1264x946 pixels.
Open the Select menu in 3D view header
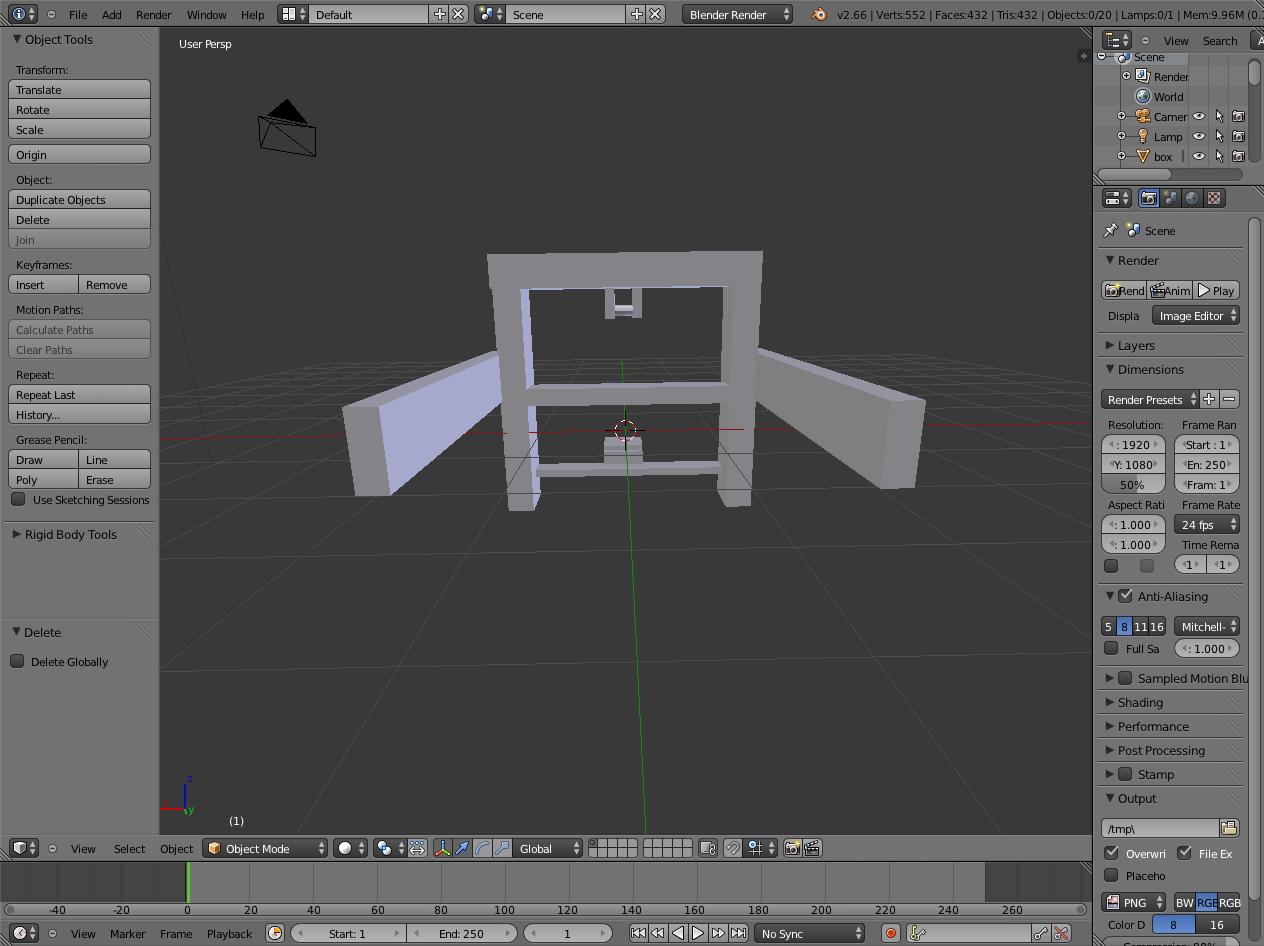point(129,848)
